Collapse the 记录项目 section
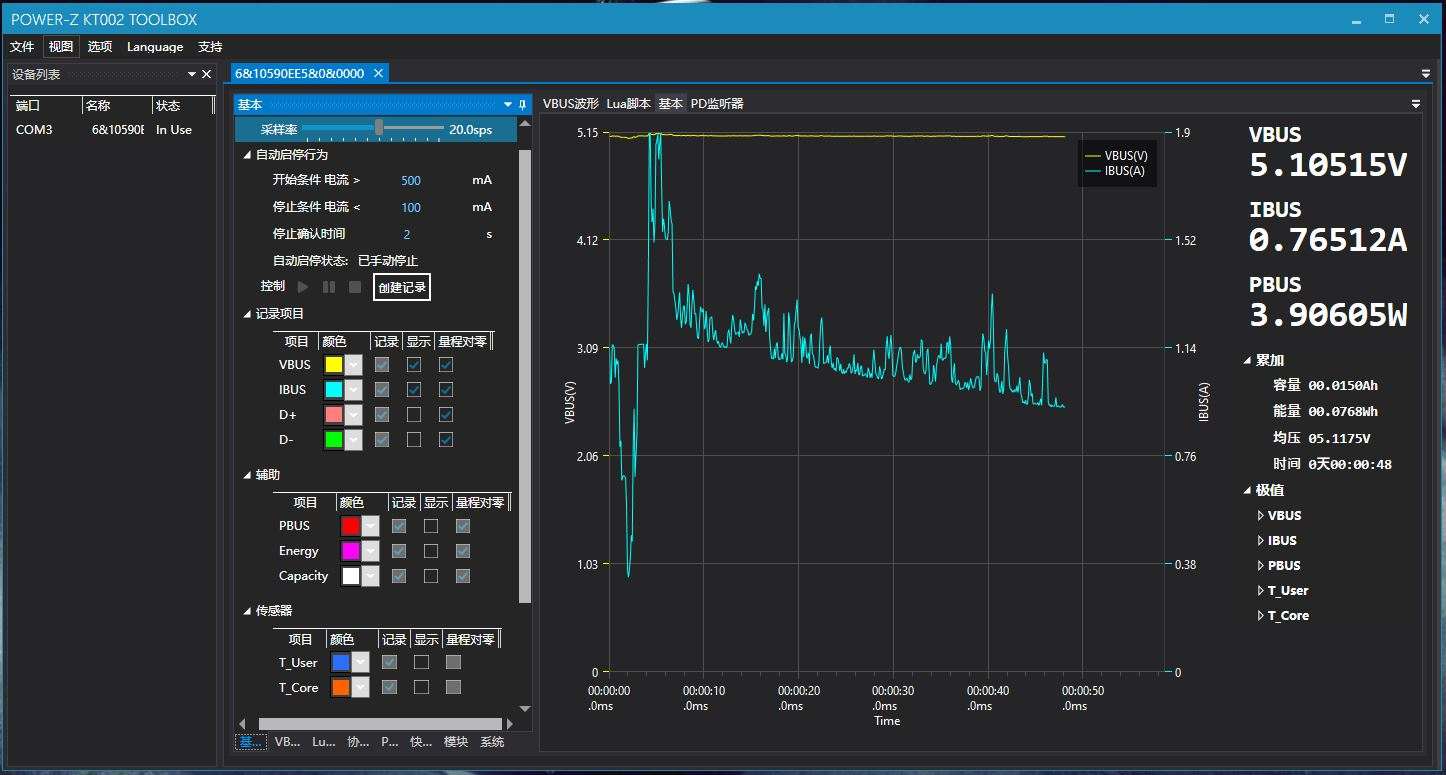 [248, 314]
